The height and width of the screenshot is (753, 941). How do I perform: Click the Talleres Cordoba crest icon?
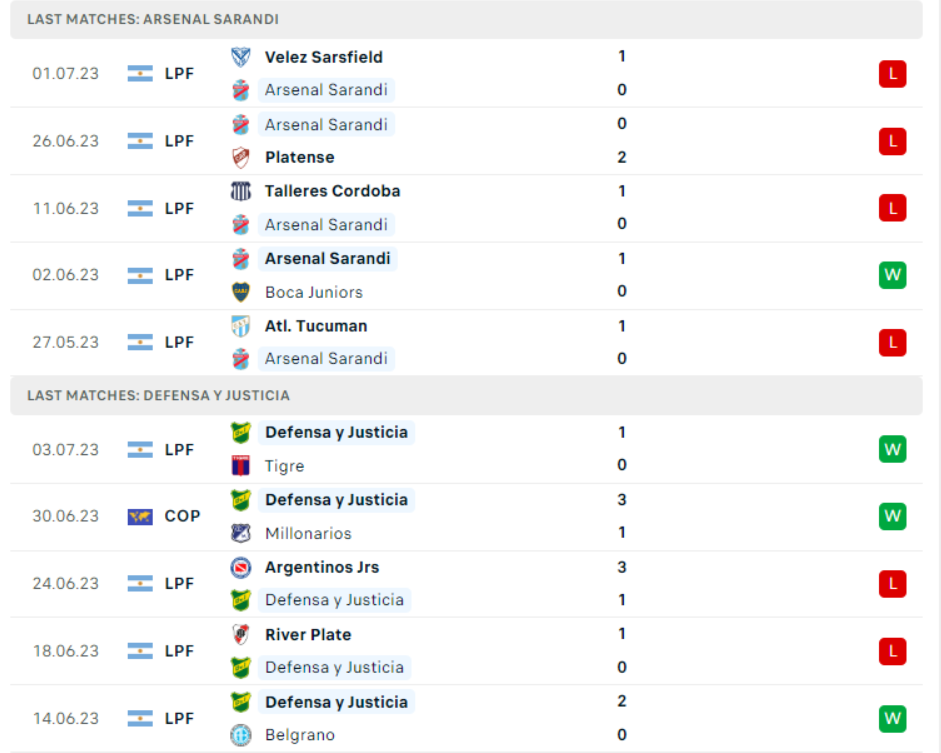[x=241, y=191]
